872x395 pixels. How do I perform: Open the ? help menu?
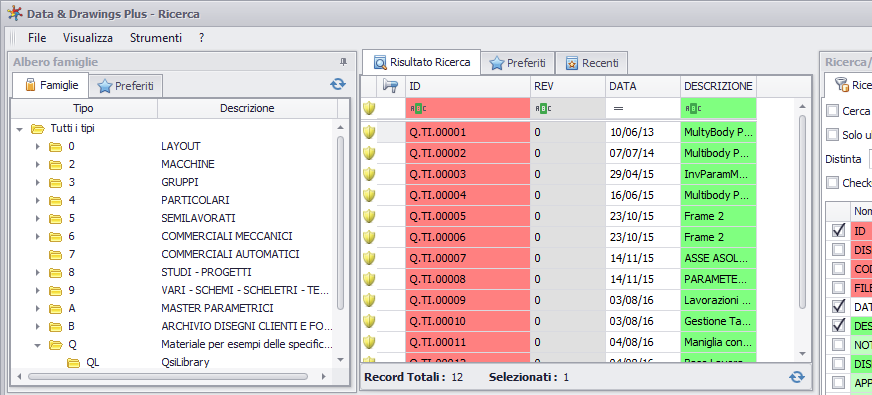click(x=201, y=38)
